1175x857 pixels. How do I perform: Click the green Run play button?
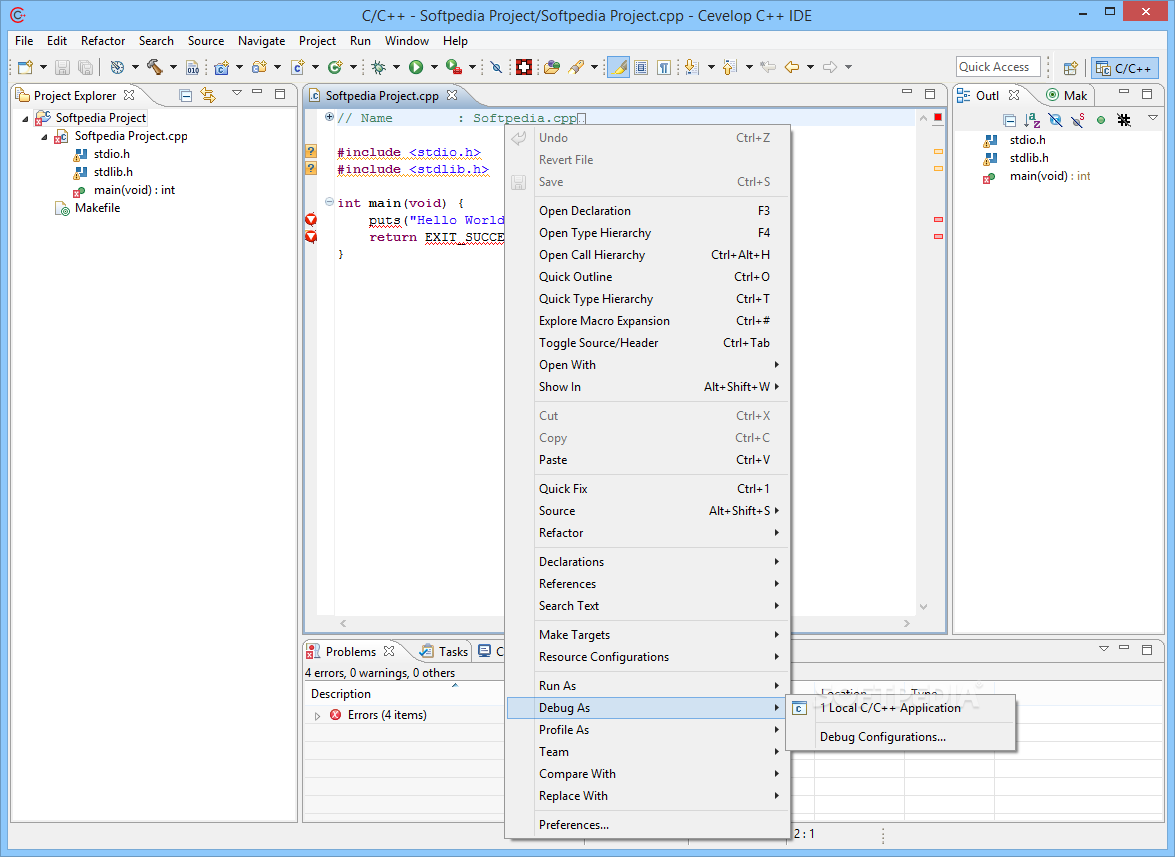[416, 67]
